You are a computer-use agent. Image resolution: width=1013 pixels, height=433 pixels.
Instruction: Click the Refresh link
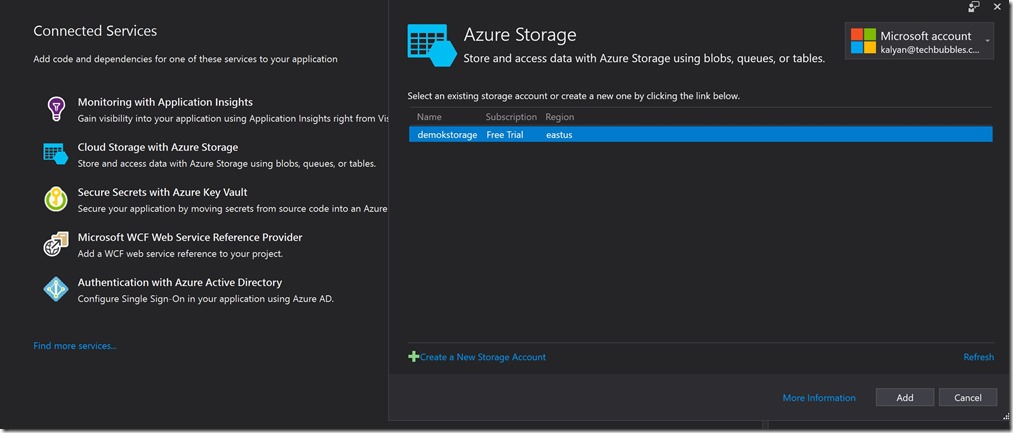pyautogui.click(x=978, y=357)
